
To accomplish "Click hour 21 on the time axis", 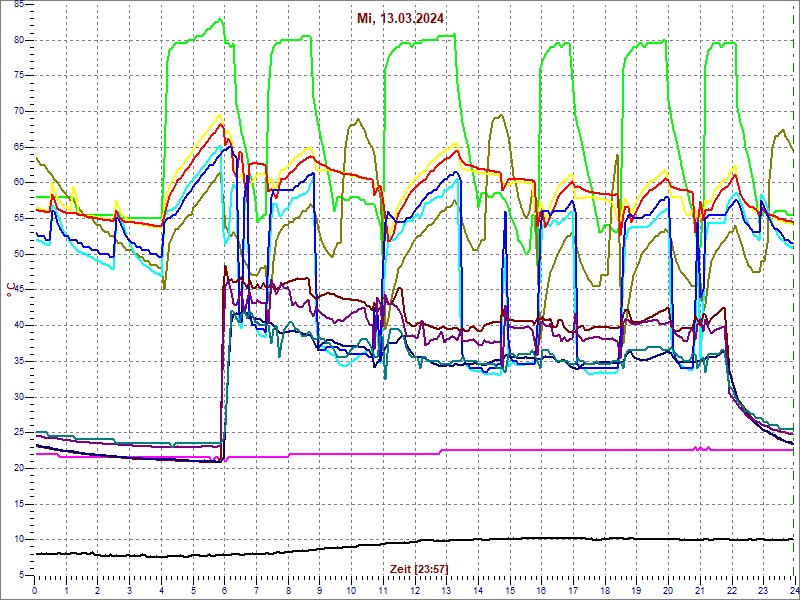I will pos(699,590).
